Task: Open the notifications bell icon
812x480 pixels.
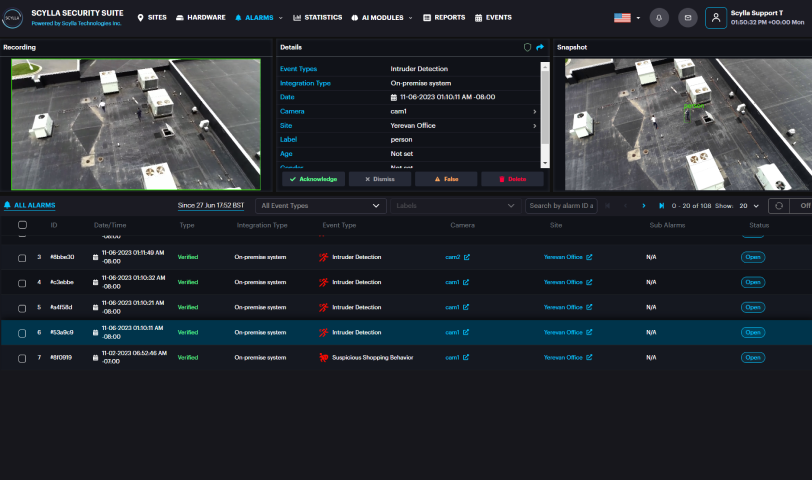Action: pos(659,18)
